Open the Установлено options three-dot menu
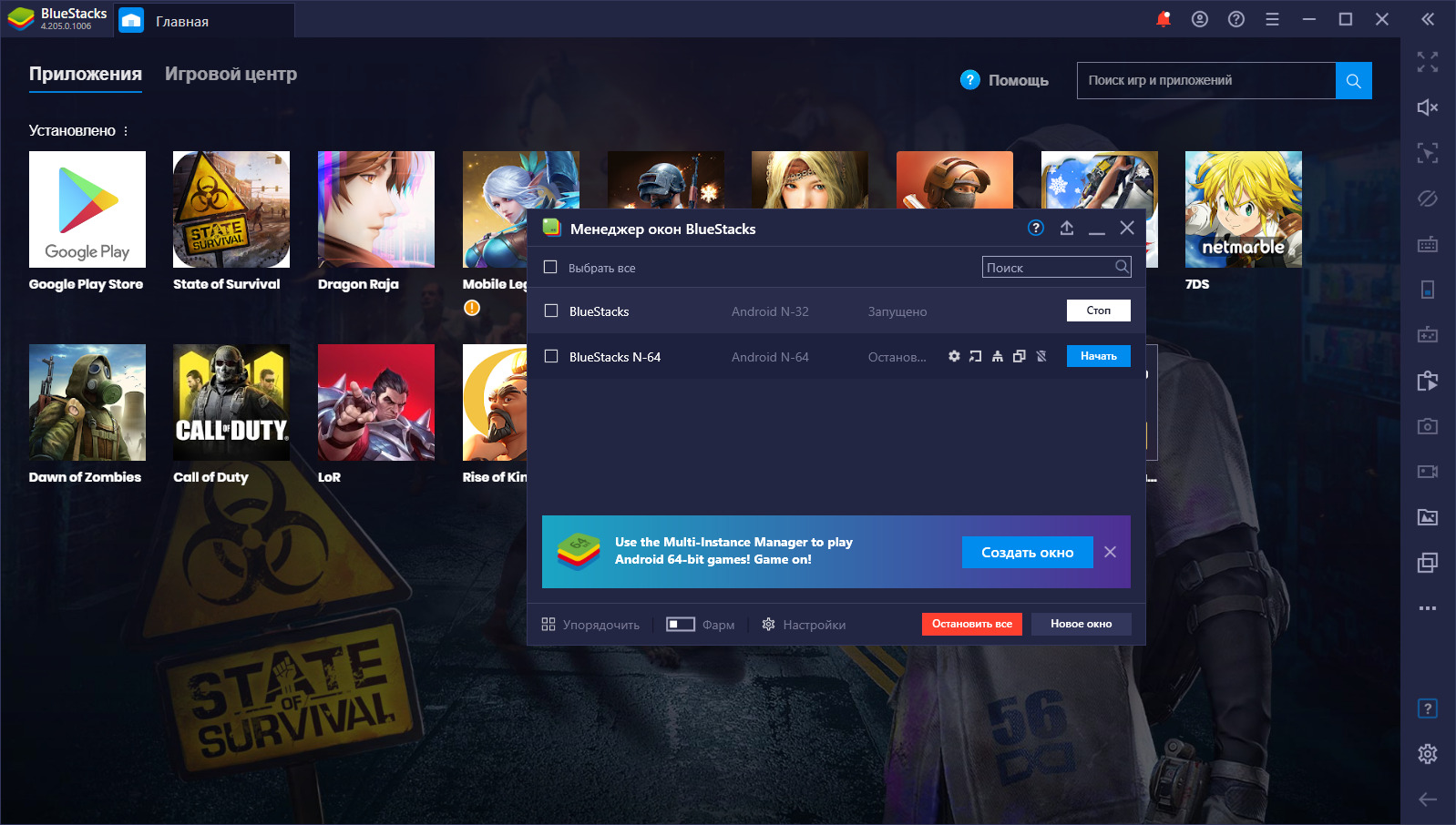The height and width of the screenshot is (825, 1456). click(126, 131)
